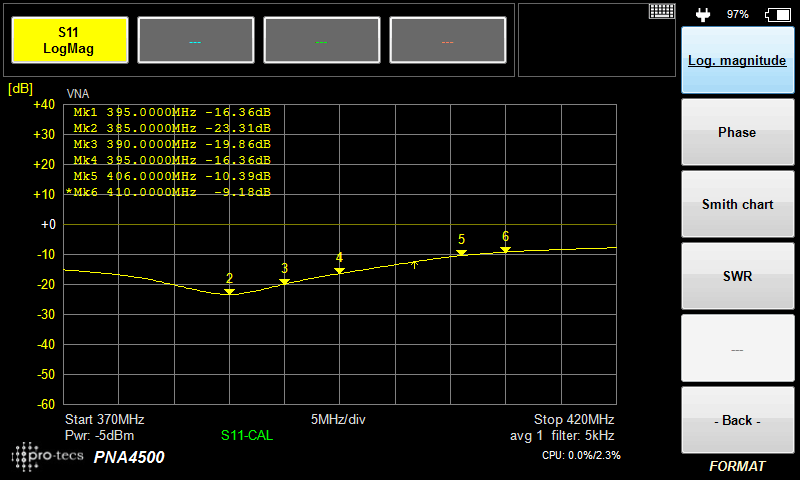Image resolution: width=800 pixels, height=480 pixels.
Task: Click the power plug status icon
Action: (703, 14)
